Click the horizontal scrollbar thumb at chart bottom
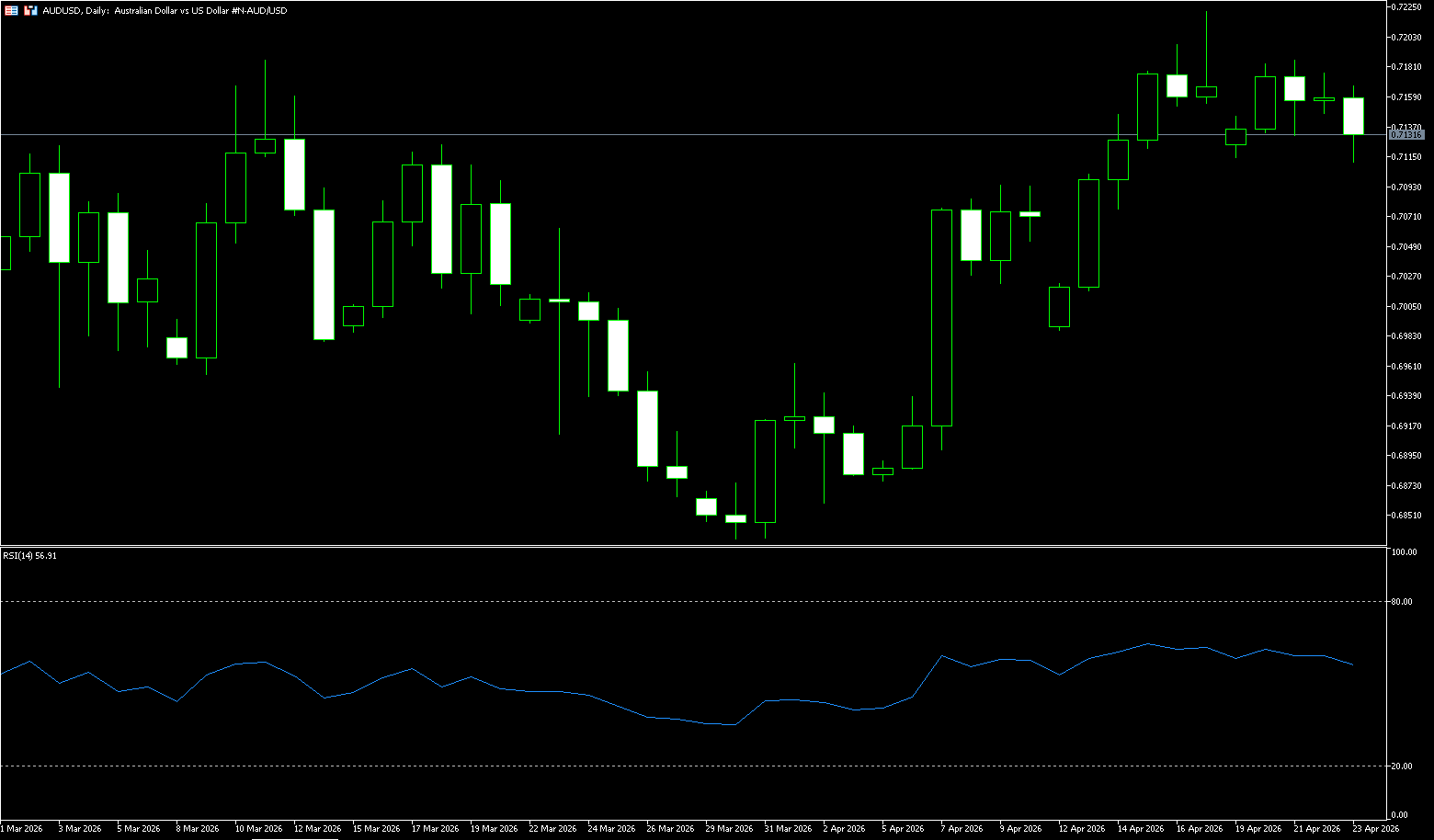 [x=294, y=838]
